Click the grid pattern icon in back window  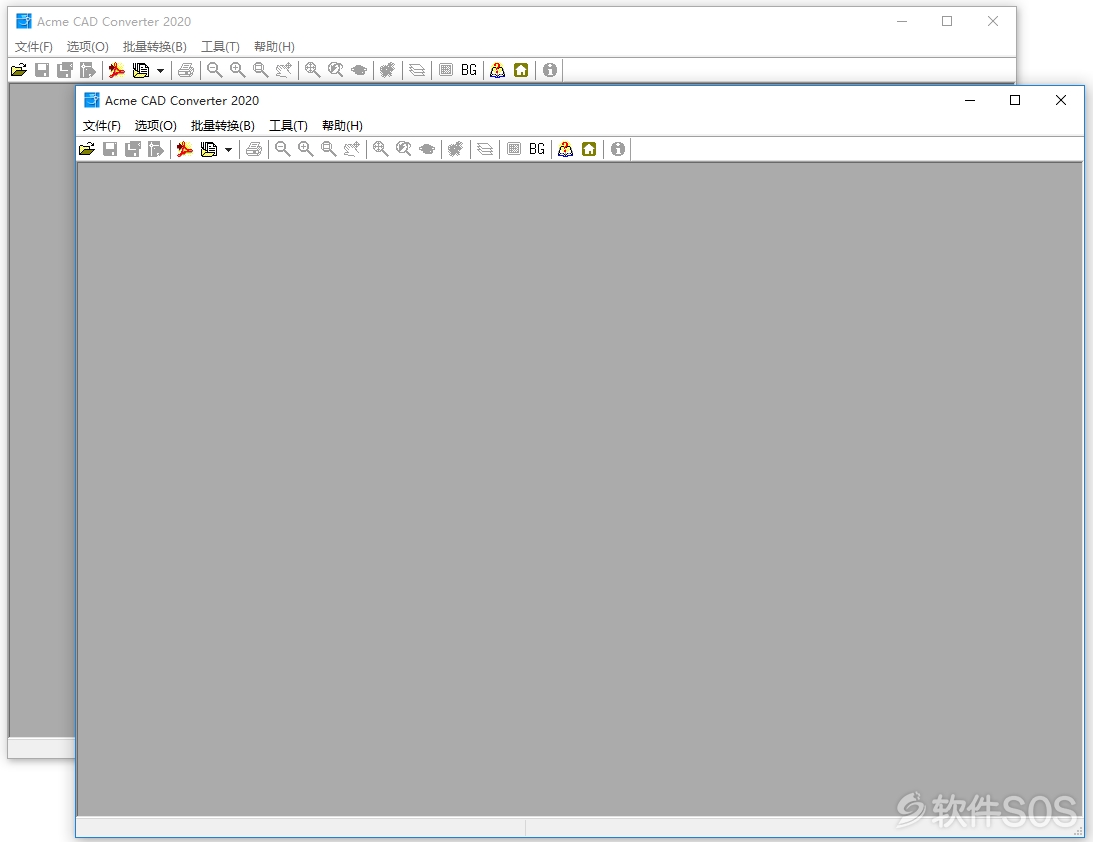446,70
